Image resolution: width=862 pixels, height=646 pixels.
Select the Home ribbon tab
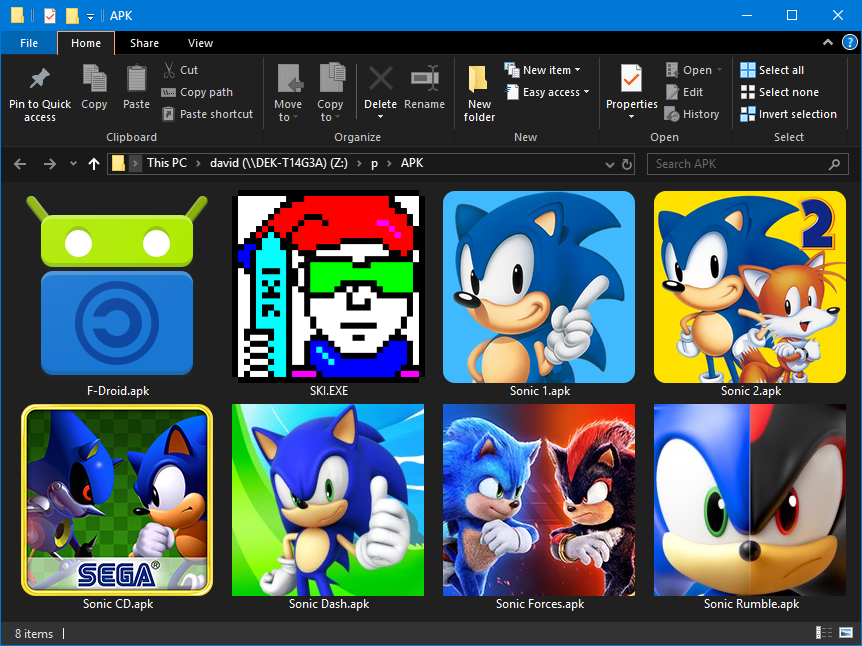pyautogui.click(x=86, y=43)
